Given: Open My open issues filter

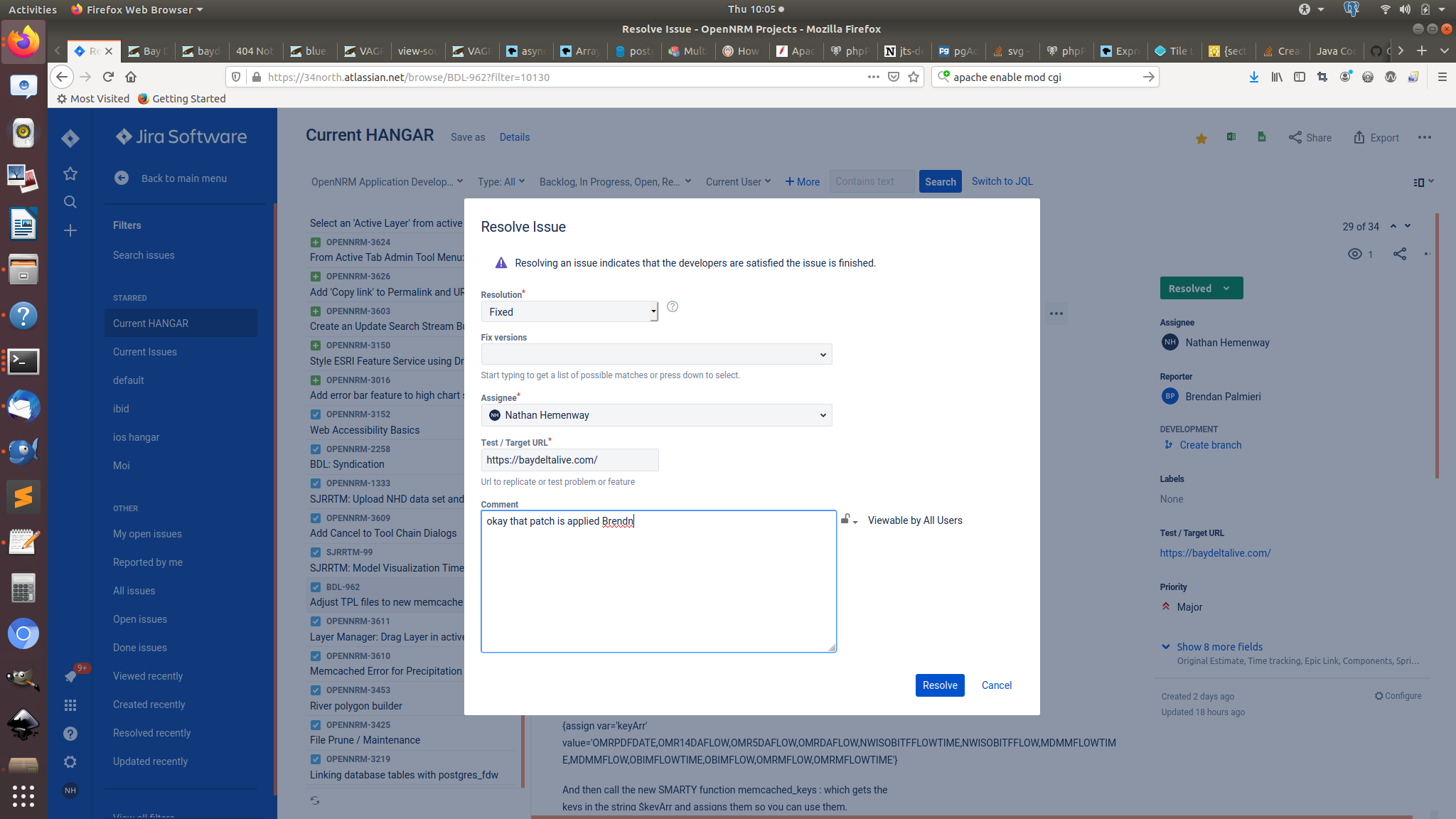Looking at the screenshot, I should point(147,534).
